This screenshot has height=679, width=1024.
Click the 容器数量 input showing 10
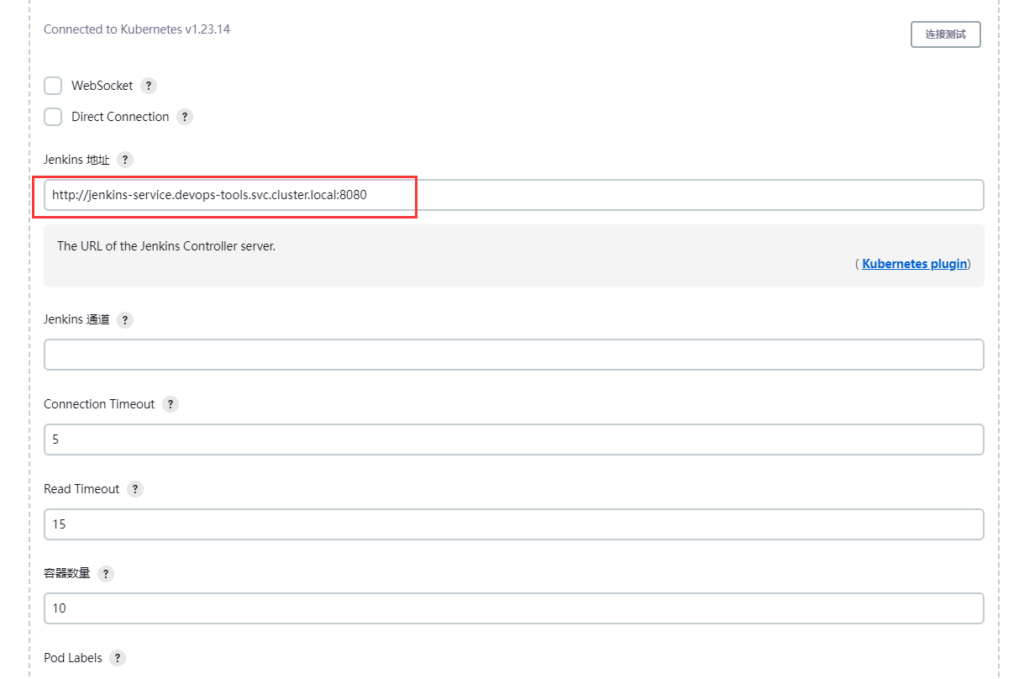coord(513,608)
